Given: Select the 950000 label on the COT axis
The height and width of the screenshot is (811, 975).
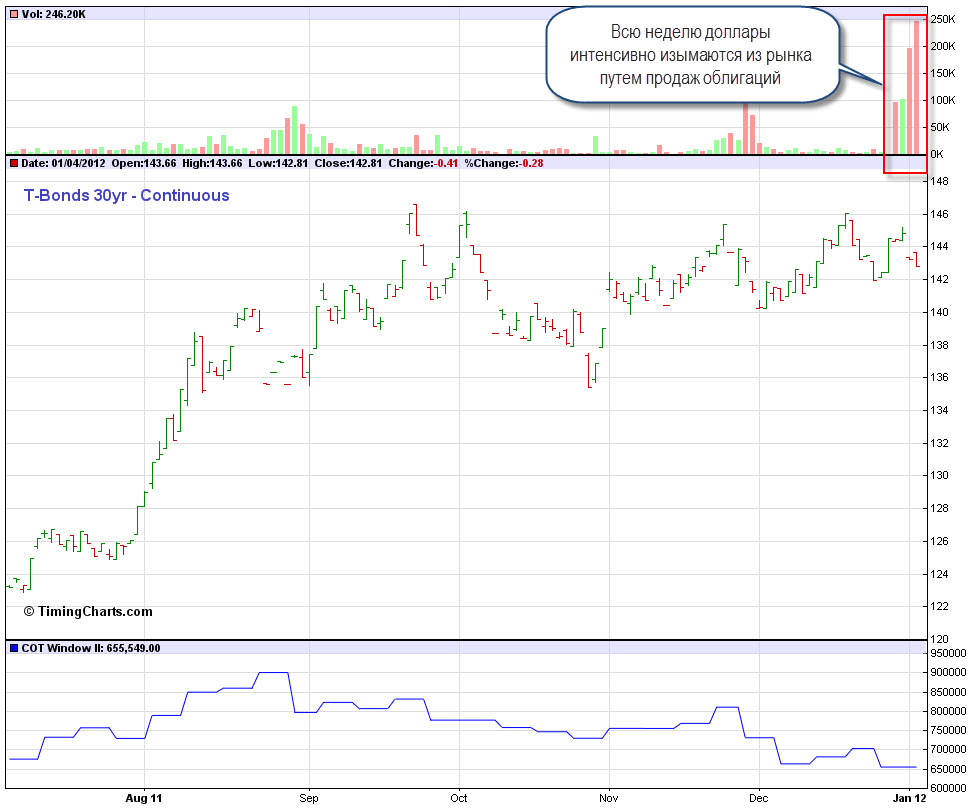Looking at the screenshot, I should coord(950,652).
